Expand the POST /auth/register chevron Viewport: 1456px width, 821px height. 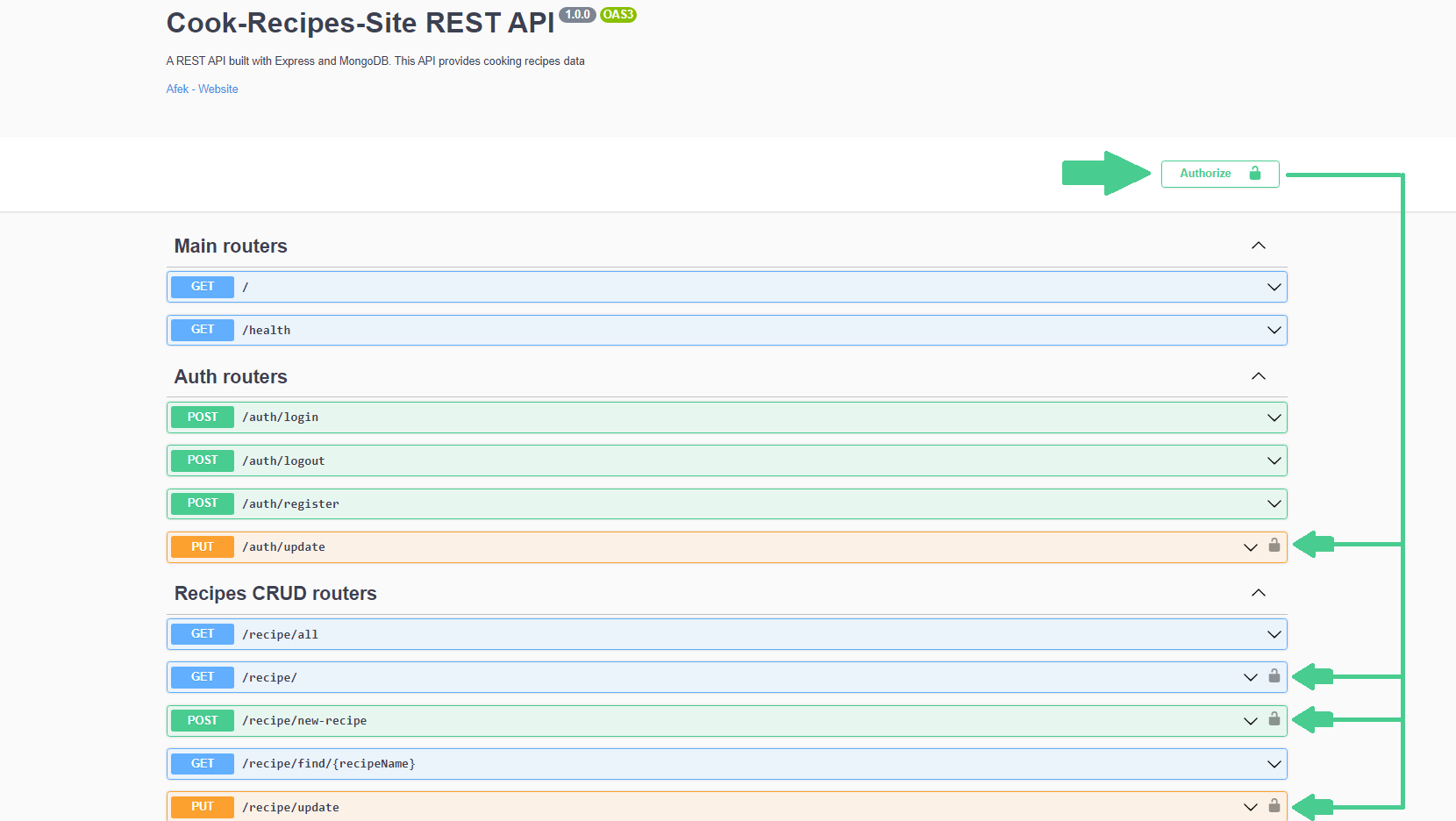[1274, 503]
